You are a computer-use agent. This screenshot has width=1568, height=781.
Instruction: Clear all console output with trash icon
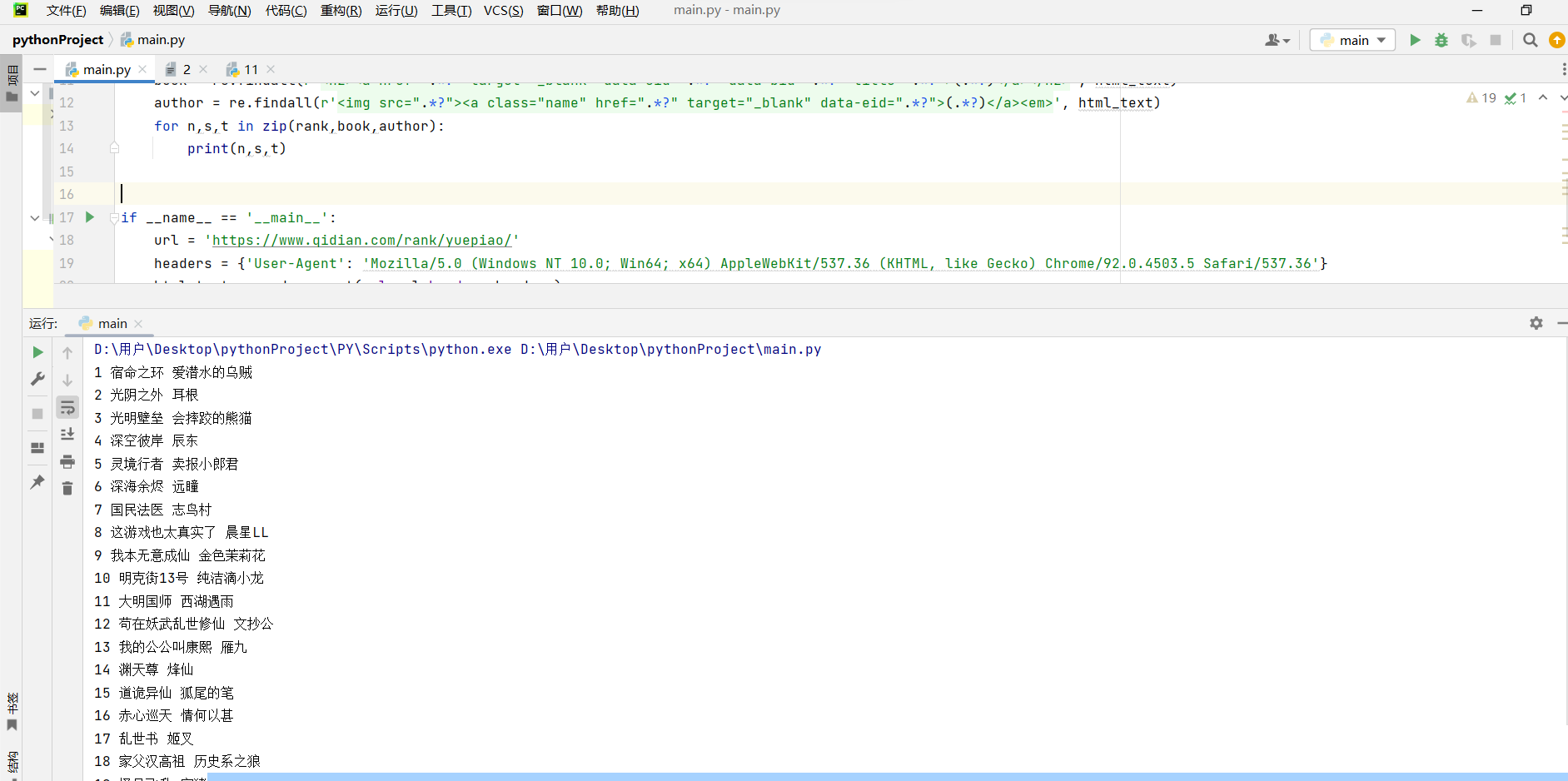[67, 489]
